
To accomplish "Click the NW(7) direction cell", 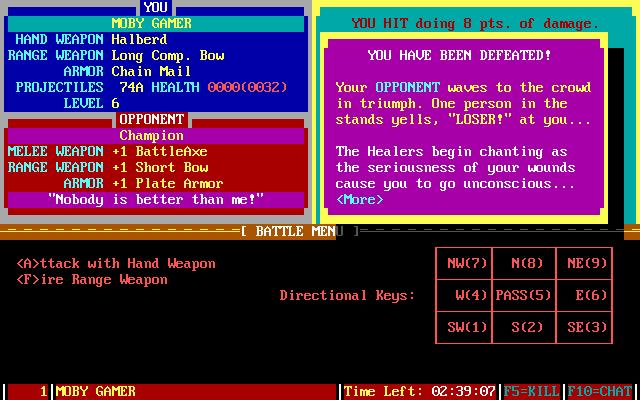I will tap(464, 263).
